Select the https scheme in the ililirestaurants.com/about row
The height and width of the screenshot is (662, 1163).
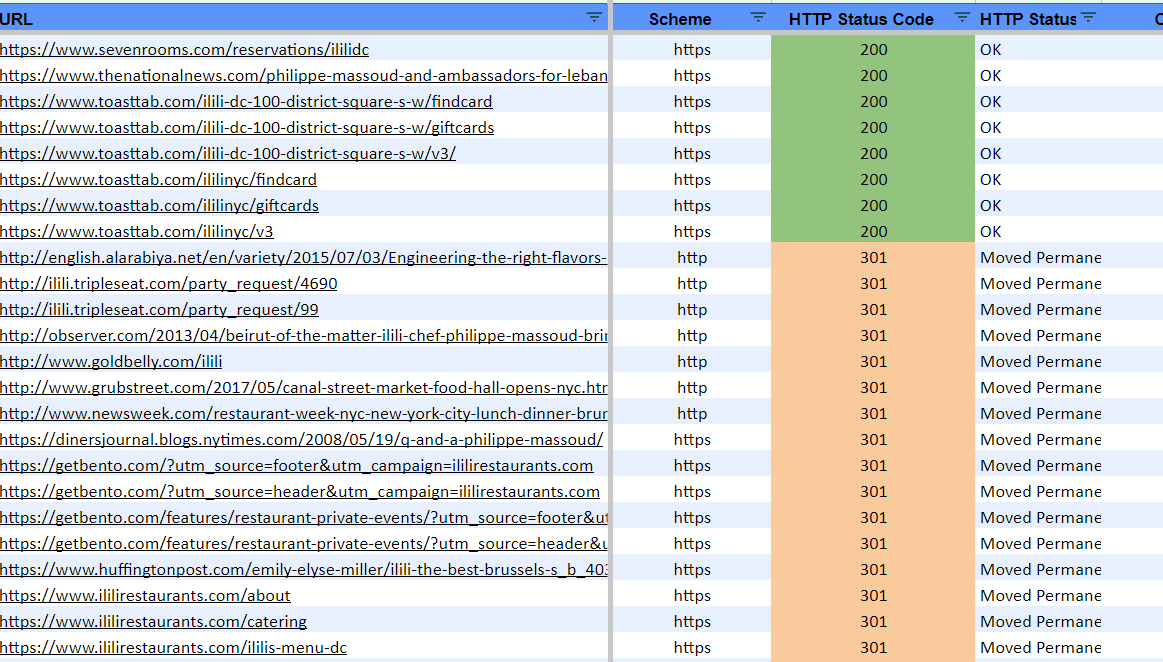click(x=692, y=595)
